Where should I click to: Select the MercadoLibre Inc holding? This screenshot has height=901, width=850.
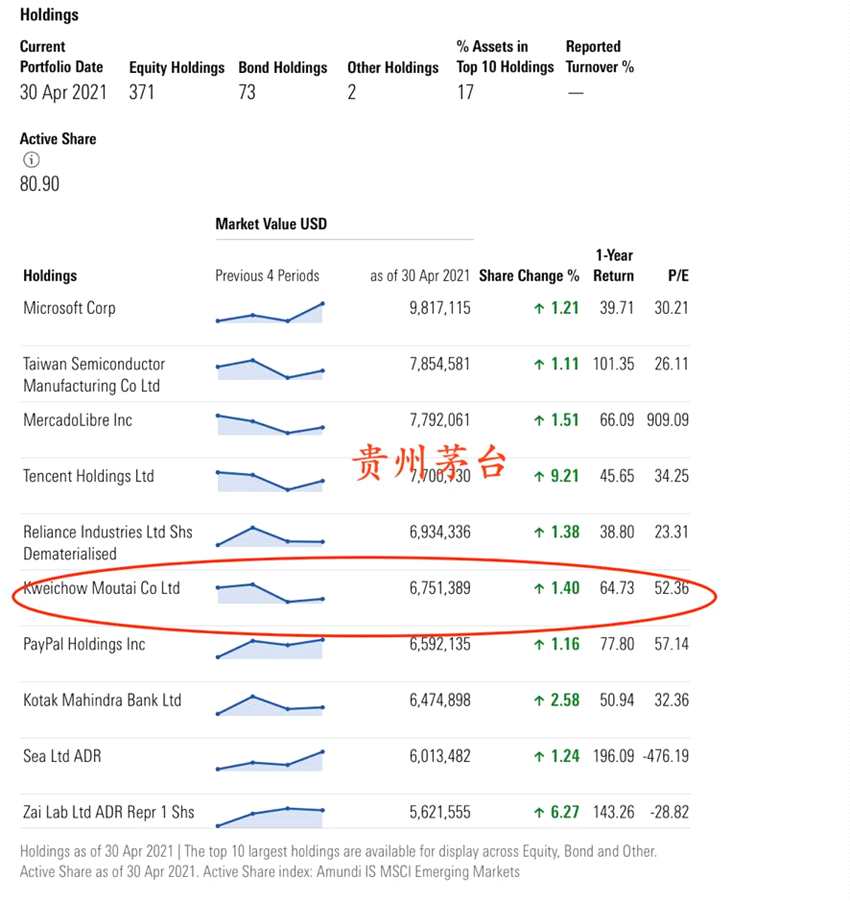(x=78, y=420)
